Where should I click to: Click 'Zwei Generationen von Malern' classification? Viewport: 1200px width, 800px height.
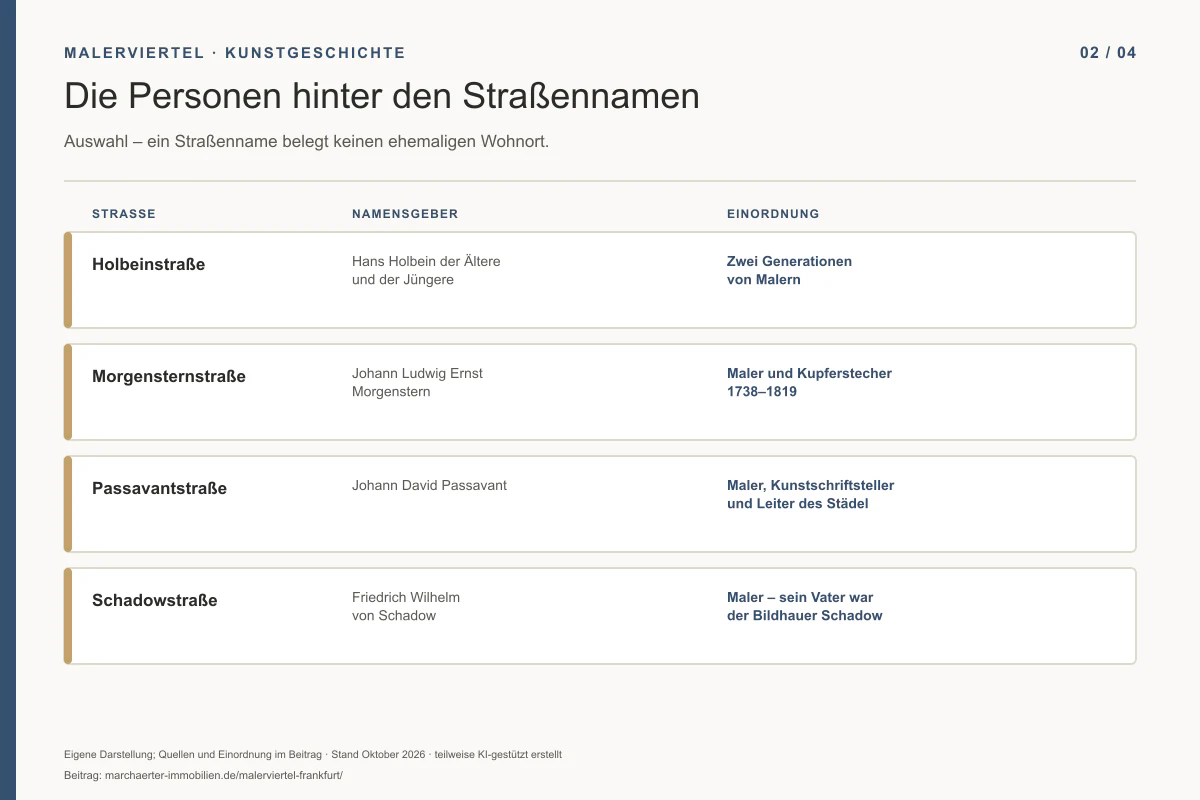click(789, 270)
